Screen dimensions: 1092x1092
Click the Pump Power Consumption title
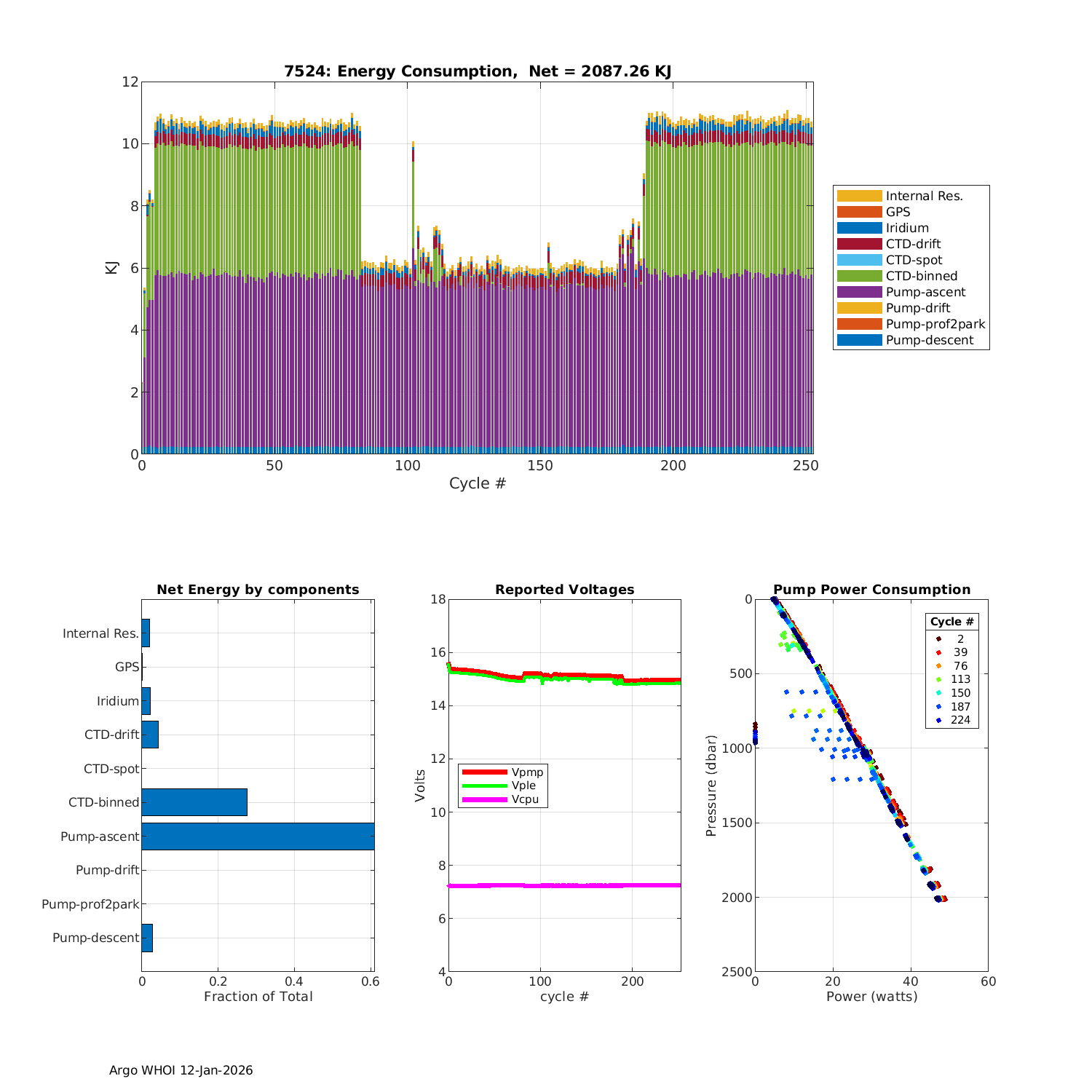[871, 590]
